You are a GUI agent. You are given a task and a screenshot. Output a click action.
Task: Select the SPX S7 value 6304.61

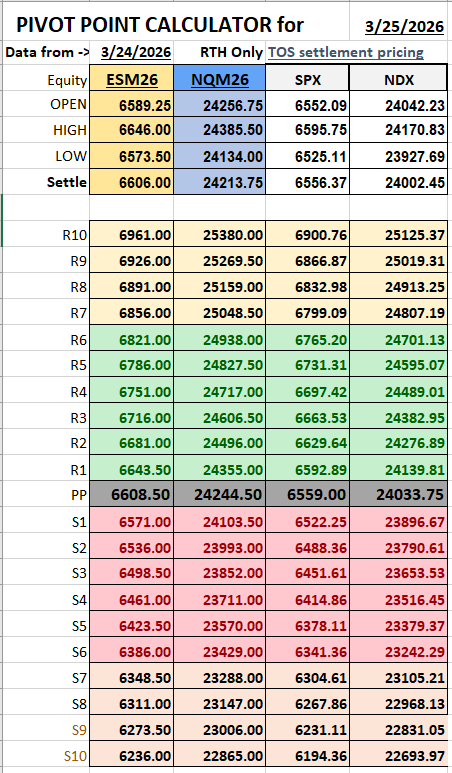[308, 677]
